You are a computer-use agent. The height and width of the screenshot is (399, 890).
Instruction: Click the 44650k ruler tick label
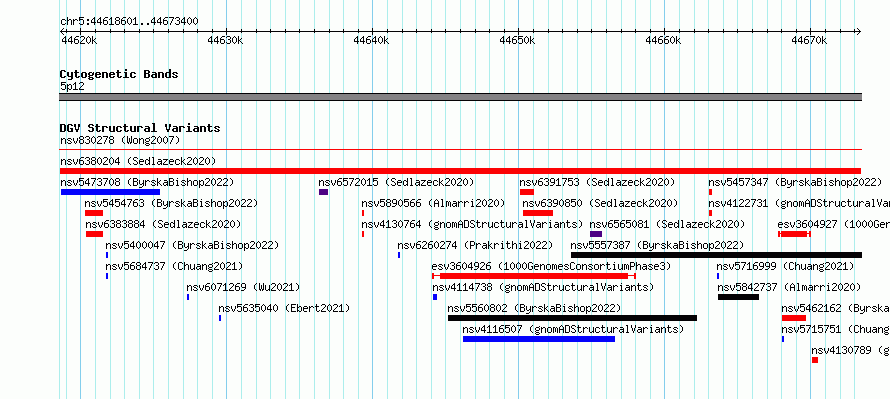(517, 40)
